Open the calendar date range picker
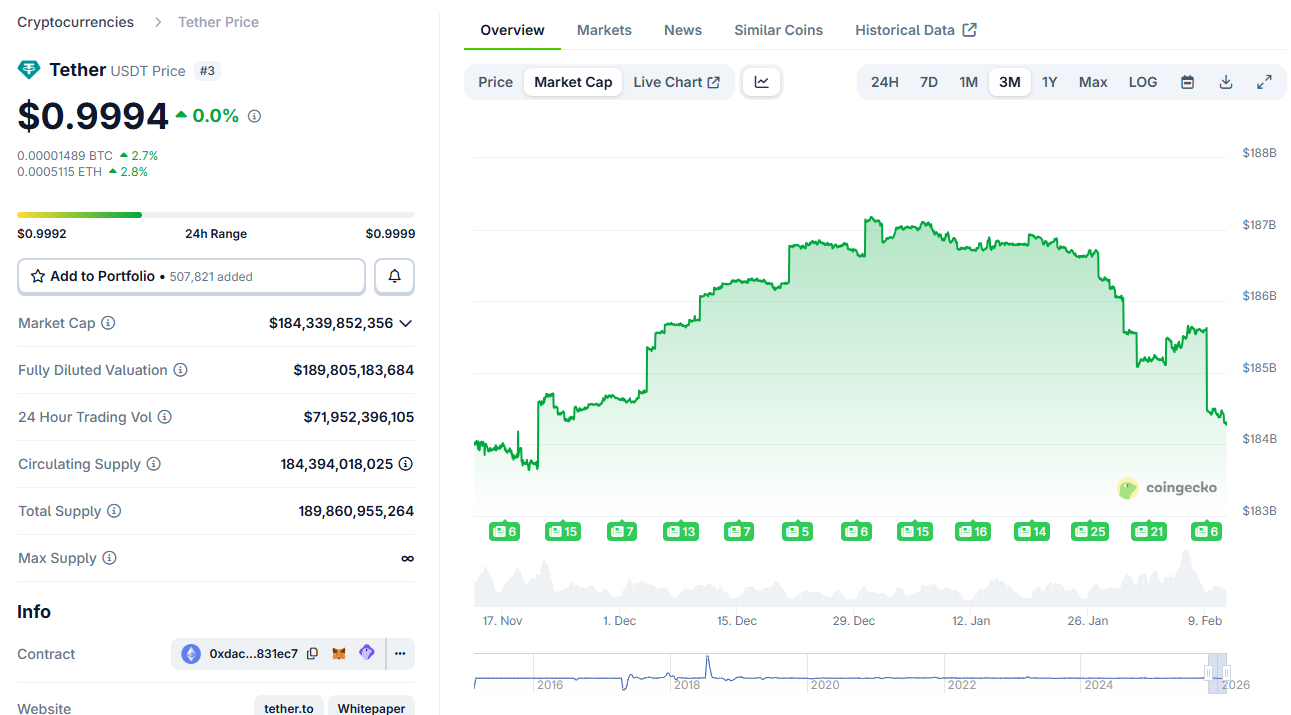This screenshot has height=715, width=1291. tap(1187, 82)
